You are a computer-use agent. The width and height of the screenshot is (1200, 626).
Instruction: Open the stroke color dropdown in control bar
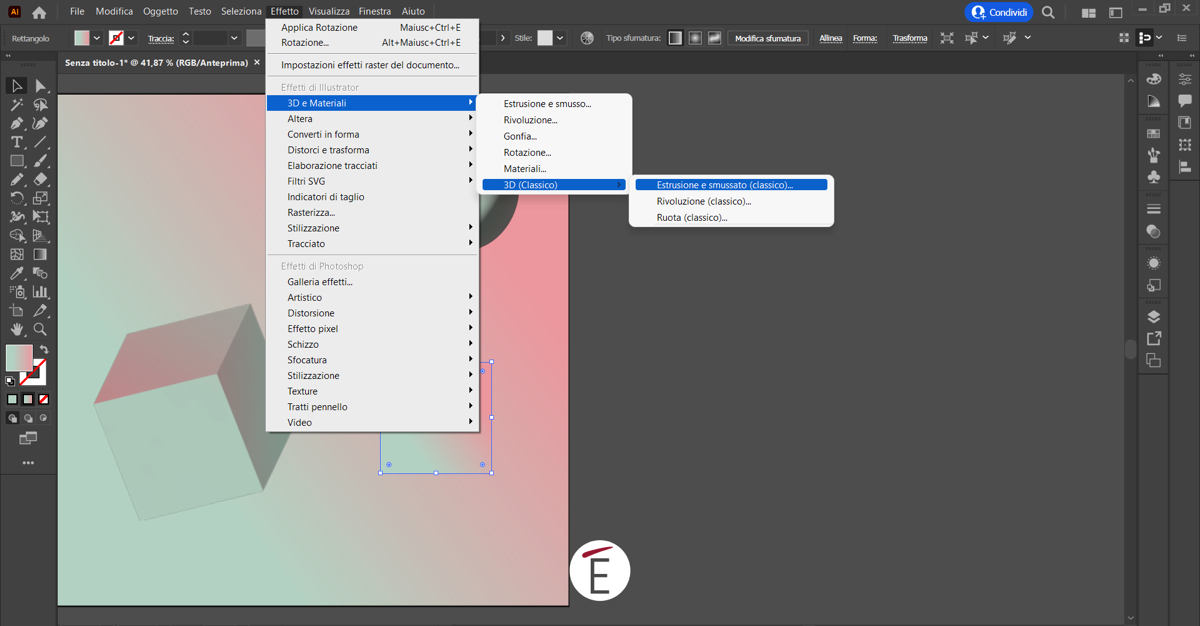click(131, 38)
